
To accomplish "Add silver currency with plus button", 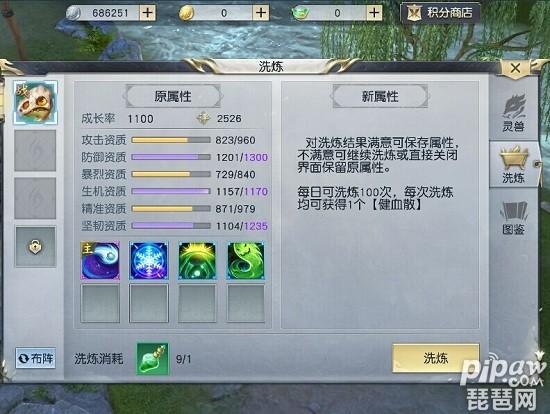I will coord(148,13).
